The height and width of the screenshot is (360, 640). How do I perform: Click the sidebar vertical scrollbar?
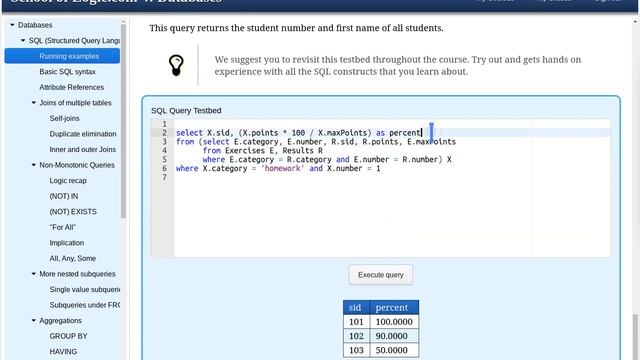coord(123,120)
